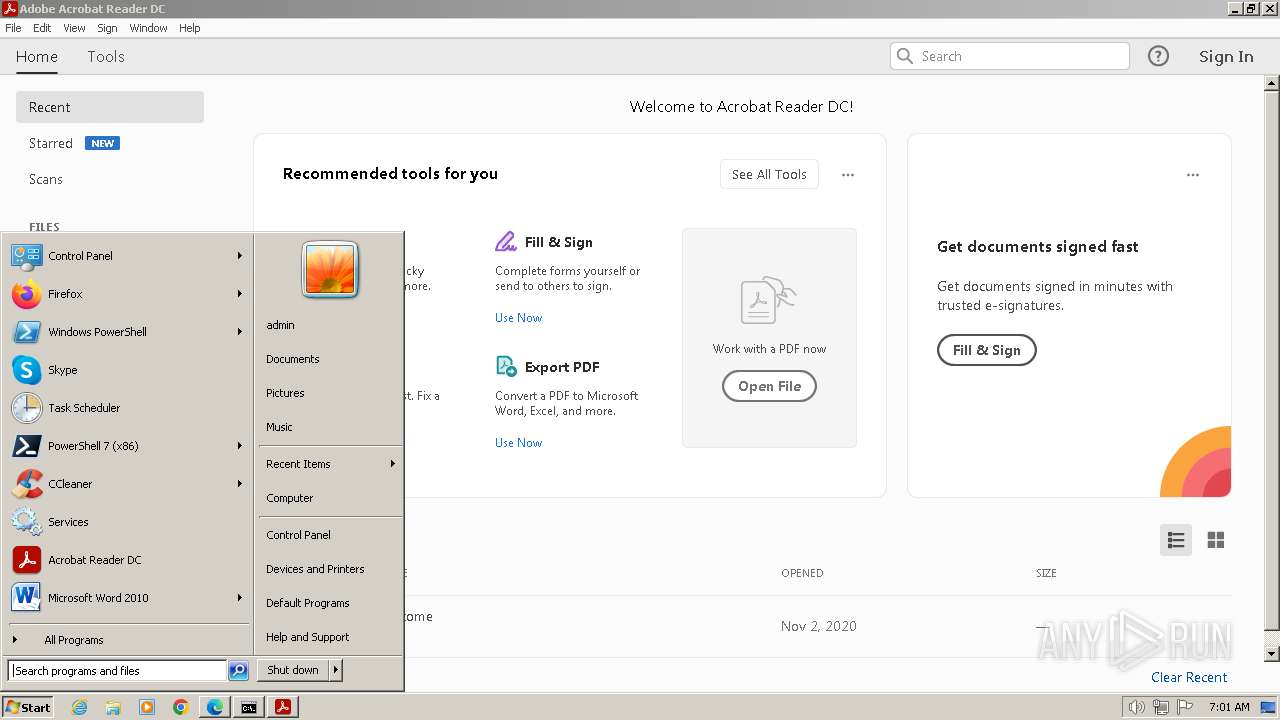Screen dimensions: 1280x720
Task: Click the search magnifier button in Start menu
Action: click(238, 671)
